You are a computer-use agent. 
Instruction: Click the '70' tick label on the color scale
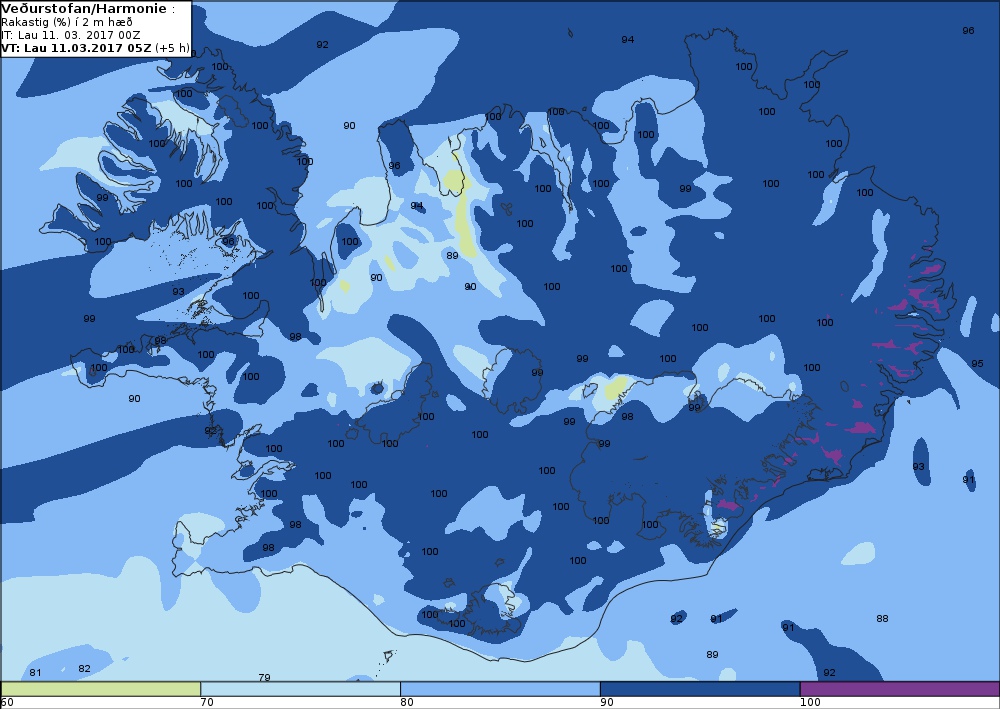pos(207,703)
